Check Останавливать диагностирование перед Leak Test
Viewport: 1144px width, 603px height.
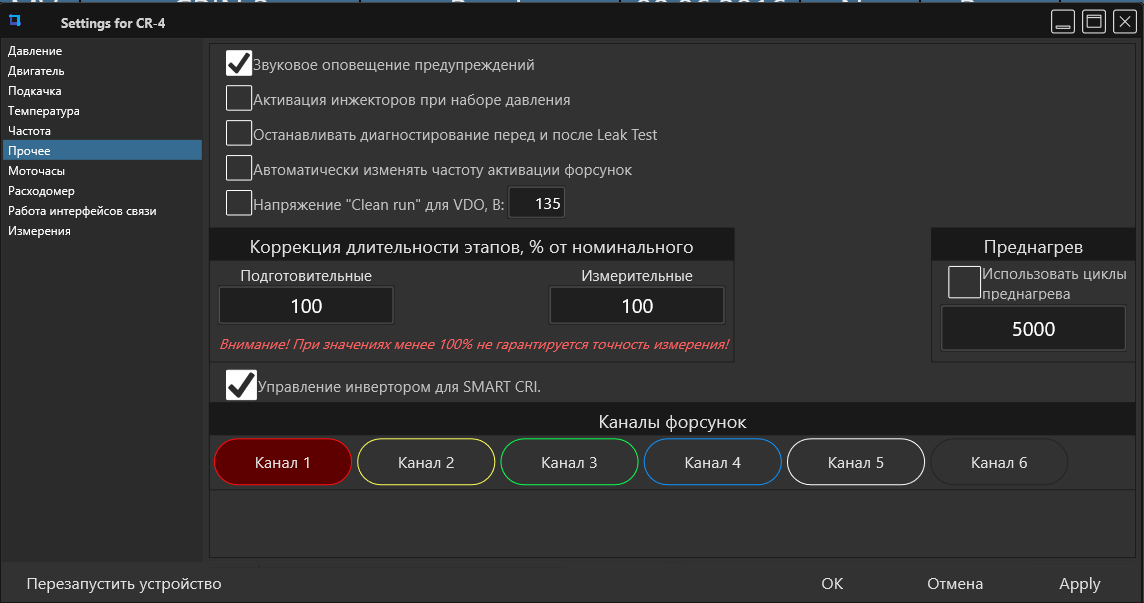pyautogui.click(x=239, y=133)
